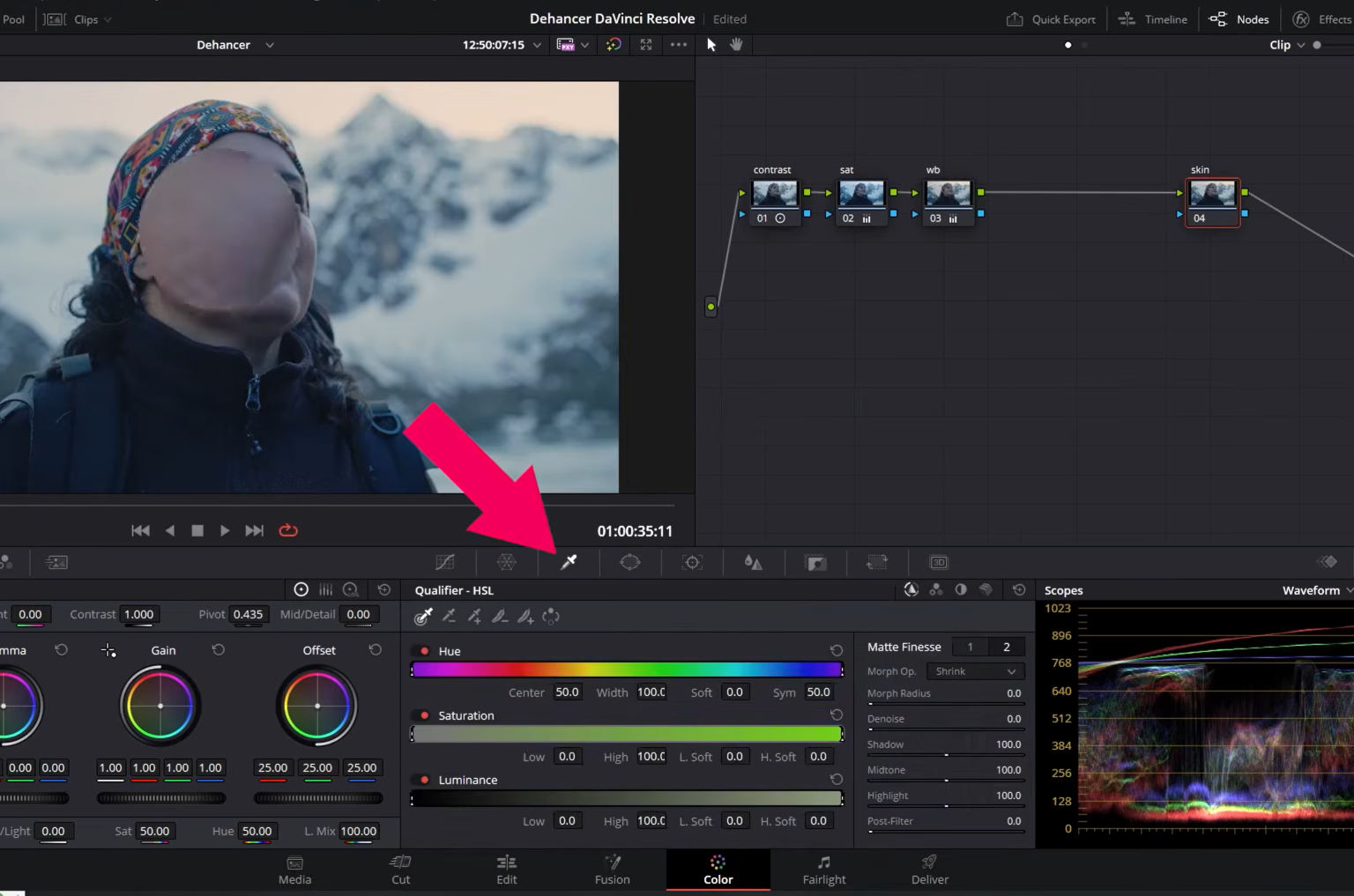Expand the Waveform scope type dropdown
The width and height of the screenshot is (1354, 896).
[1317, 590]
